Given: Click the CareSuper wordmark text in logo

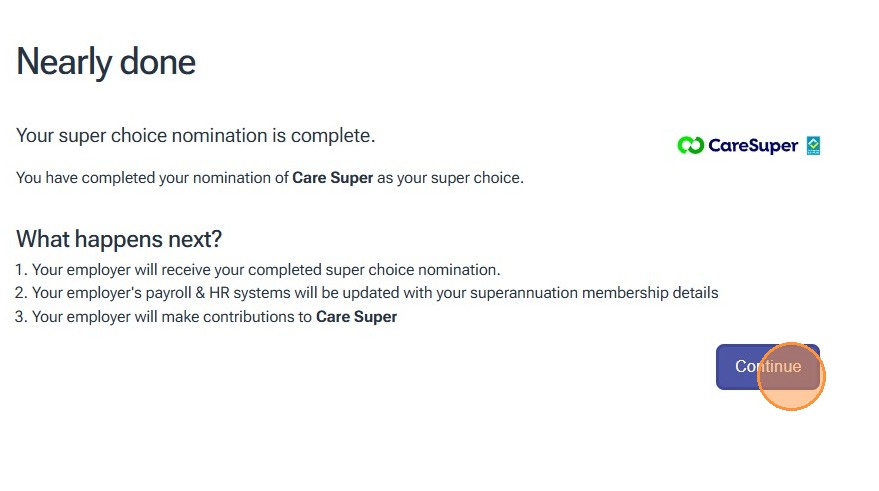Looking at the screenshot, I should 752,146.
